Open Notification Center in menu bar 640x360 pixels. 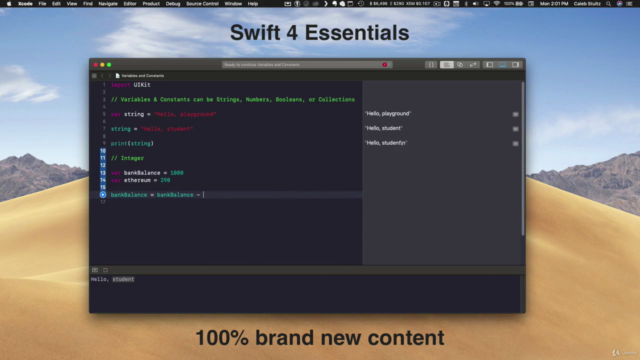click(630, 4)
